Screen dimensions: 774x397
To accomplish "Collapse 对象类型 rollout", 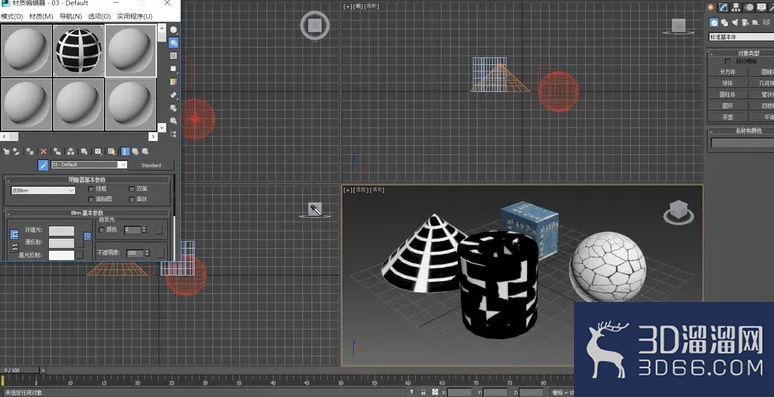I will coord(741,53).
